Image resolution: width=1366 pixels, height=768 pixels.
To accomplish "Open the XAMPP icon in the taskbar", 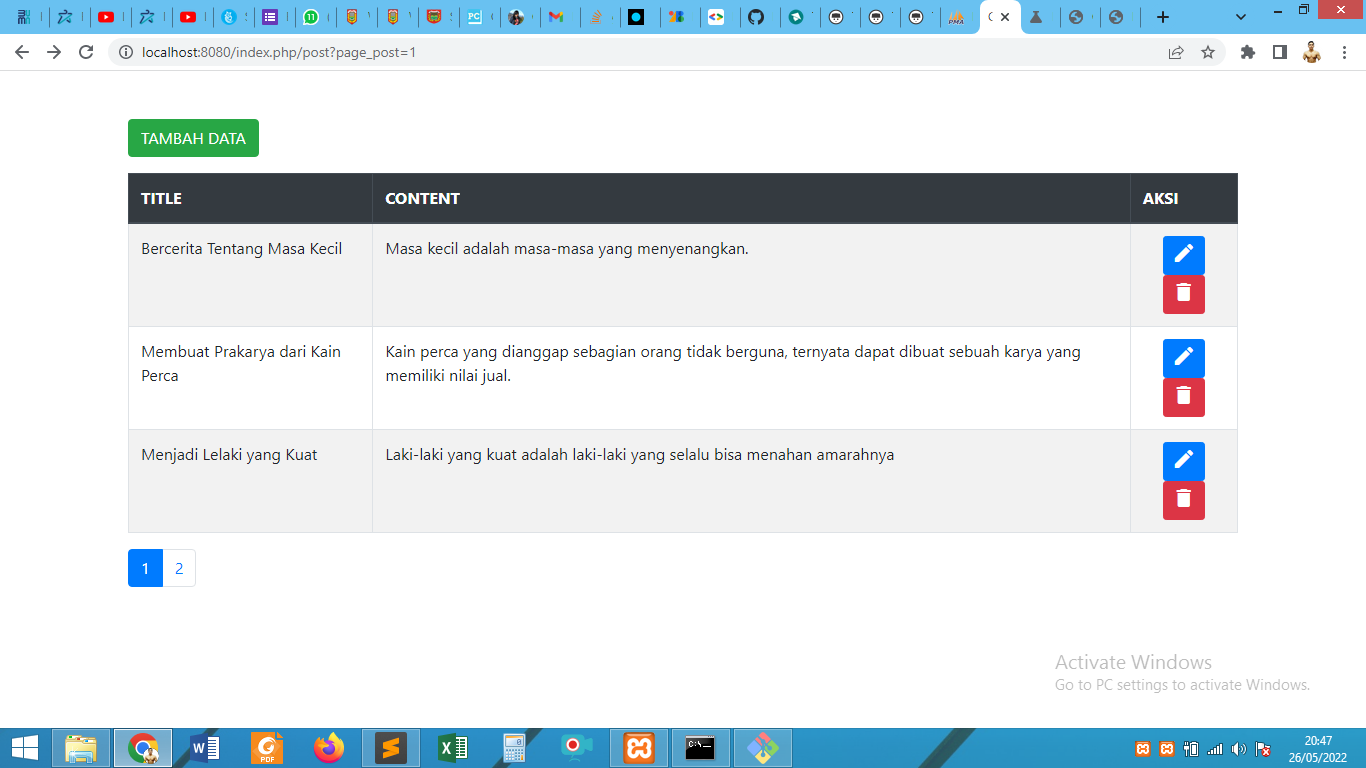I will (639, 748).
